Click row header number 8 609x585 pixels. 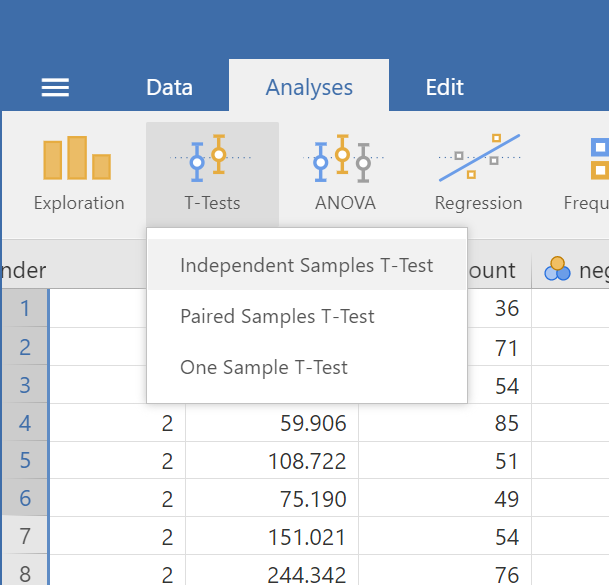(25, 574)
